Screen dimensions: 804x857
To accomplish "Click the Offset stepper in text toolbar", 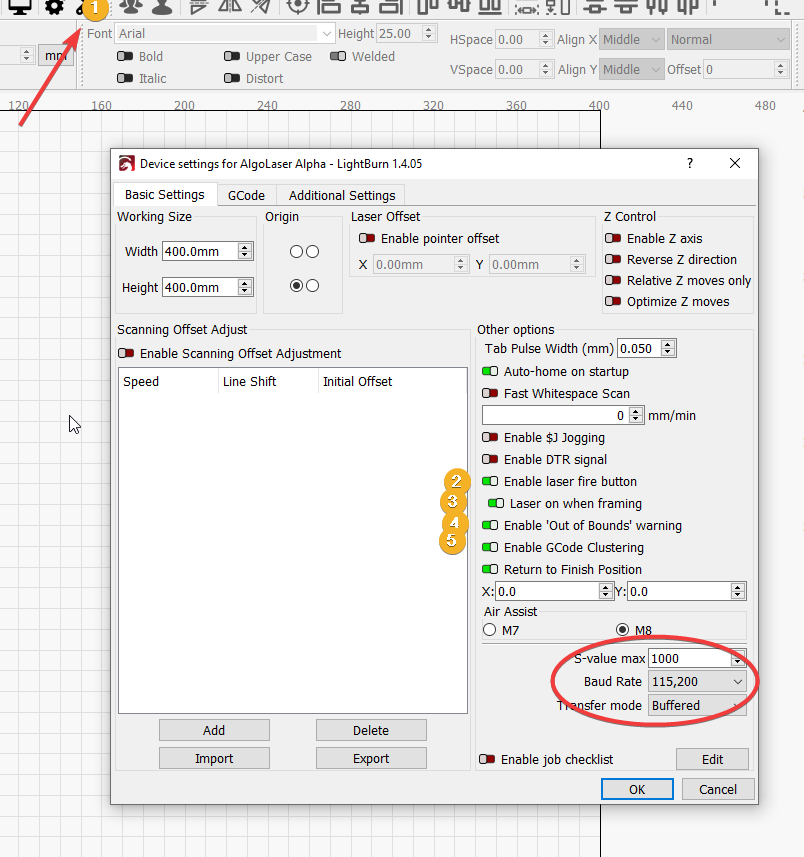I will (x=780, y=69).
